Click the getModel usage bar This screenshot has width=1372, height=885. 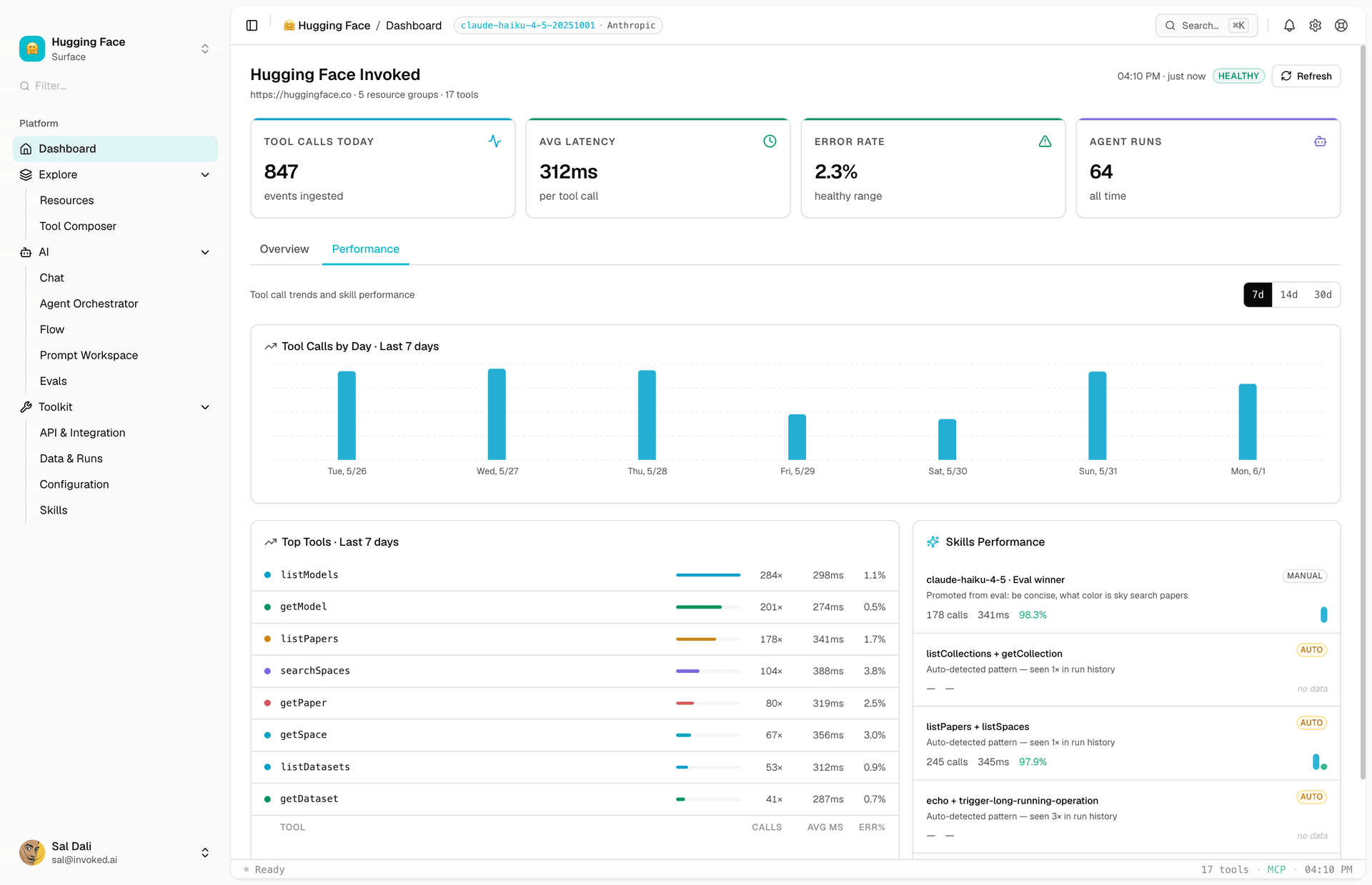(x=708, y=607)
